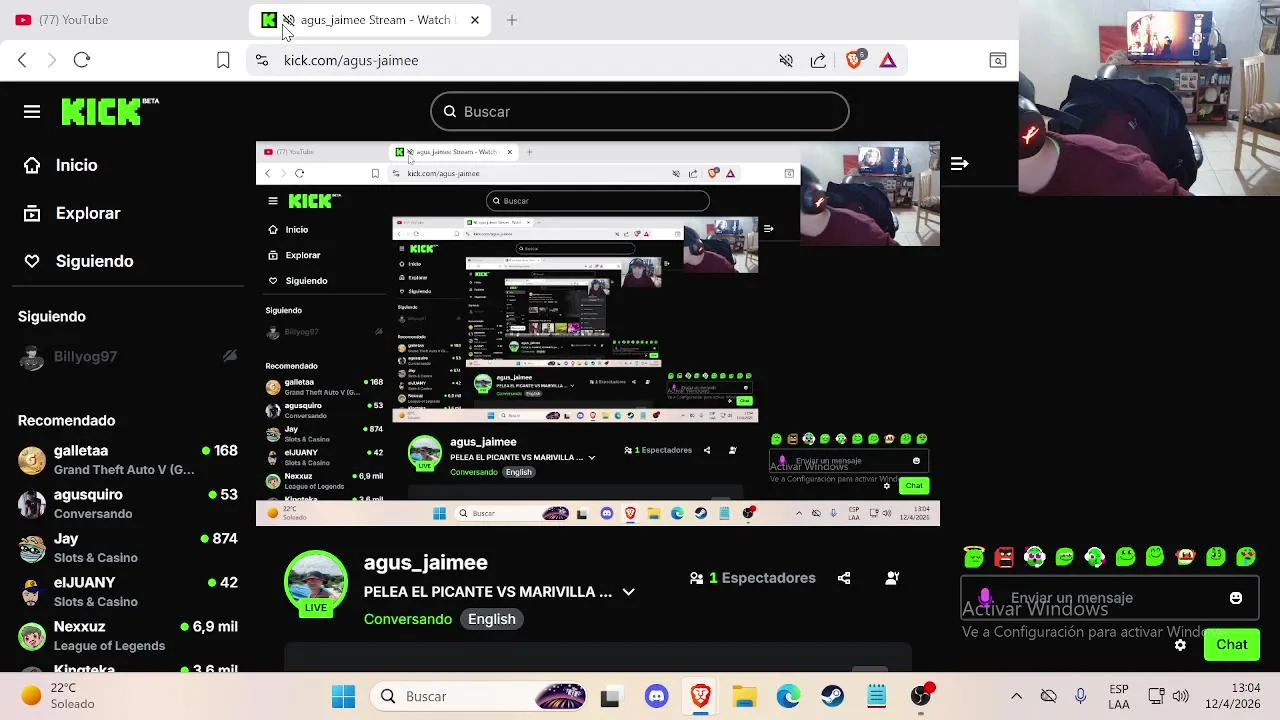Open recommended channel galletaa
The image size is (1280, 720).
(x=128, y=460)
